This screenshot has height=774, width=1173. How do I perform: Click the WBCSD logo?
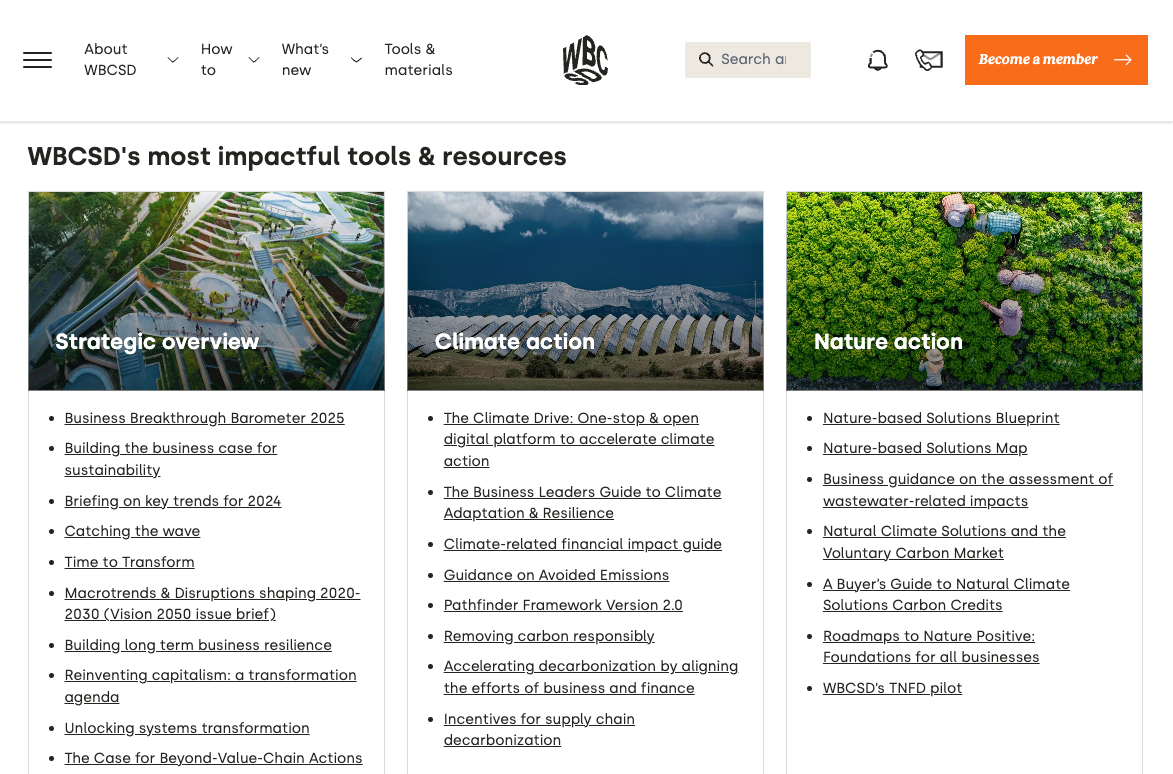point(585,59)
